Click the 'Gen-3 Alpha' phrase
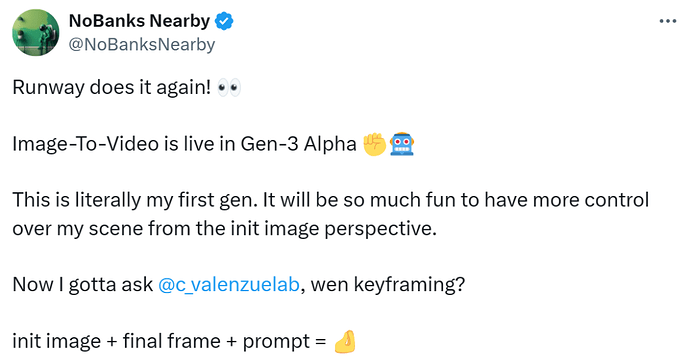690x364 pixels. coord(298,144)
